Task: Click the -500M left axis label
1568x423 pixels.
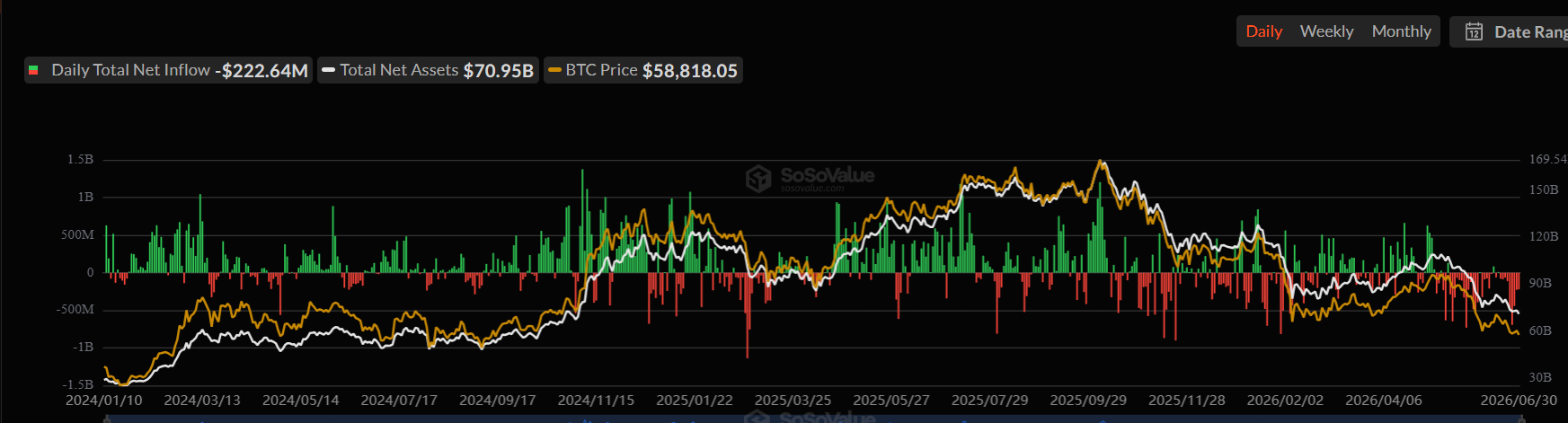Action: (75, 309)
